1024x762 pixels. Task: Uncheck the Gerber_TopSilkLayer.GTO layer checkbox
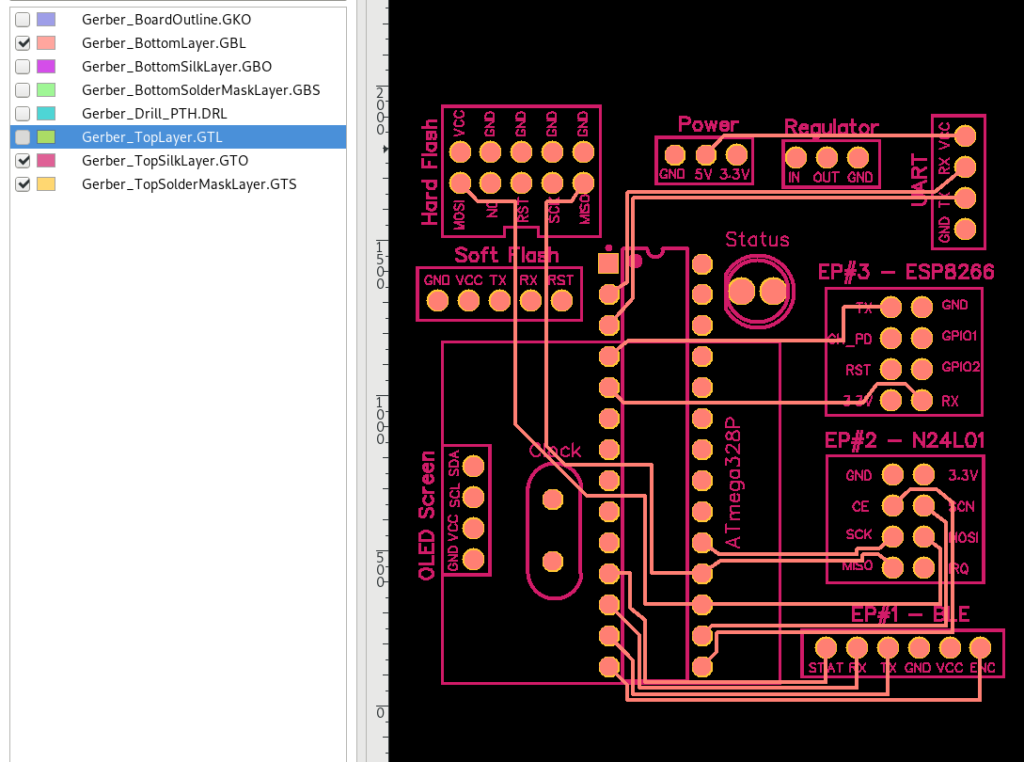[x=23, y=161]
